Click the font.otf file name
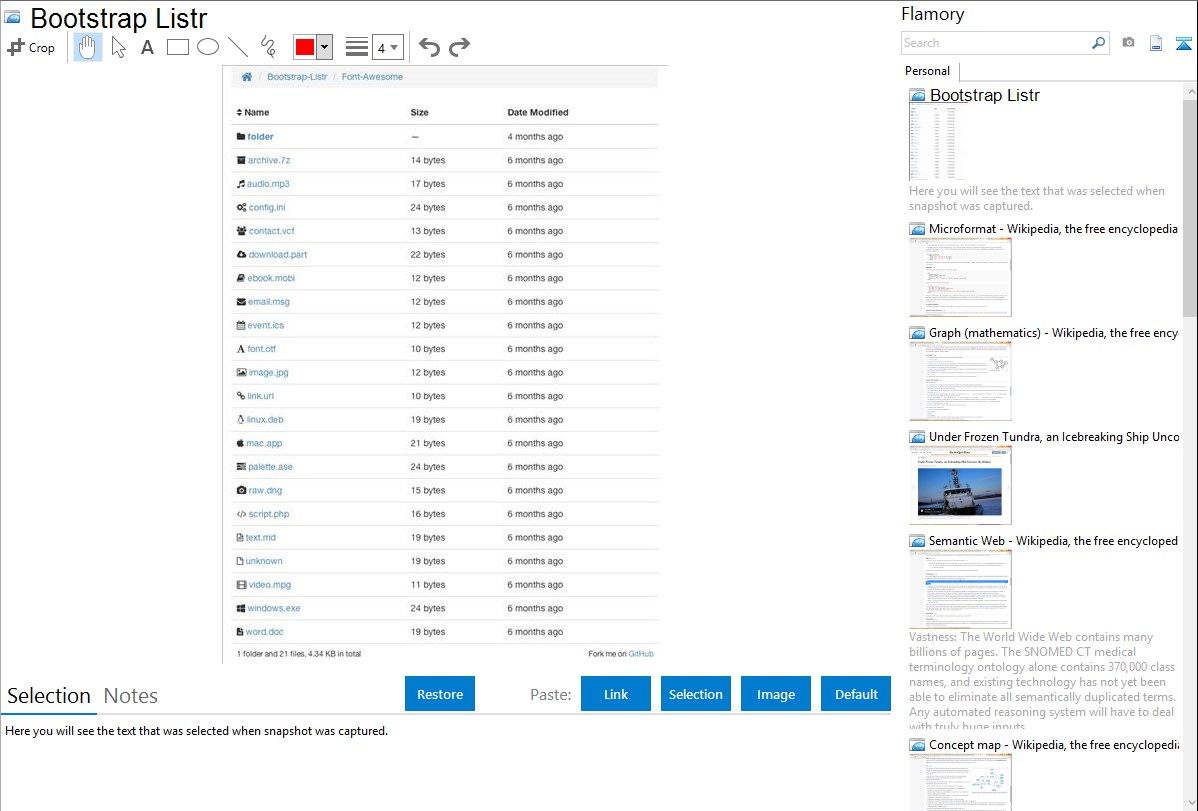Viewport: 1198px width, 811px height. click(x=261, y=349)
